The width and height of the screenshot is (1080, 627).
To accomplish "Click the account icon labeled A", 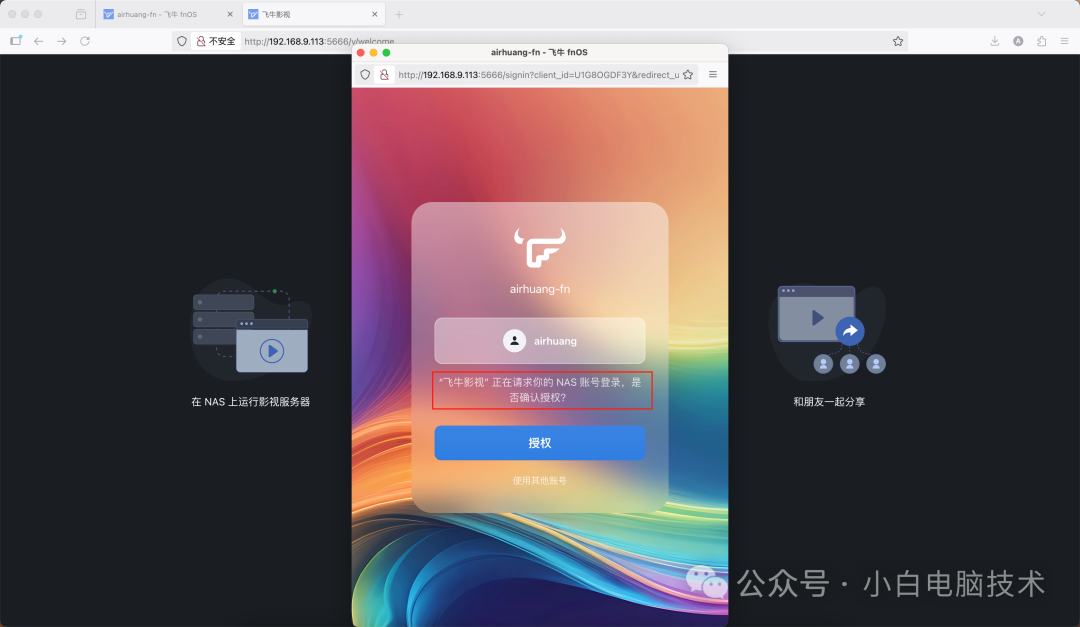I will [1018, 41].
